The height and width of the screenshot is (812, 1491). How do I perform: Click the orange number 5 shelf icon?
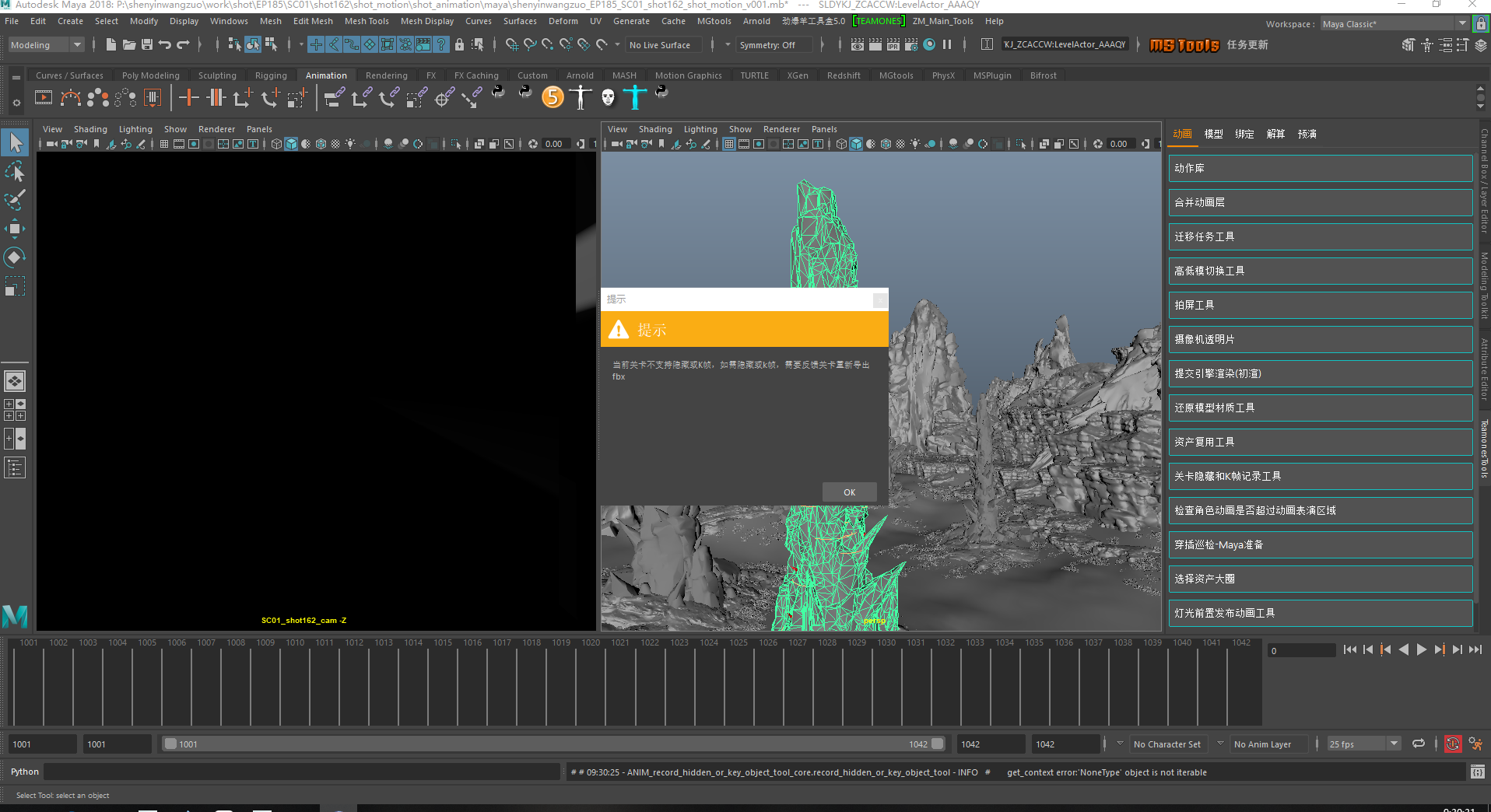[553, 97]
